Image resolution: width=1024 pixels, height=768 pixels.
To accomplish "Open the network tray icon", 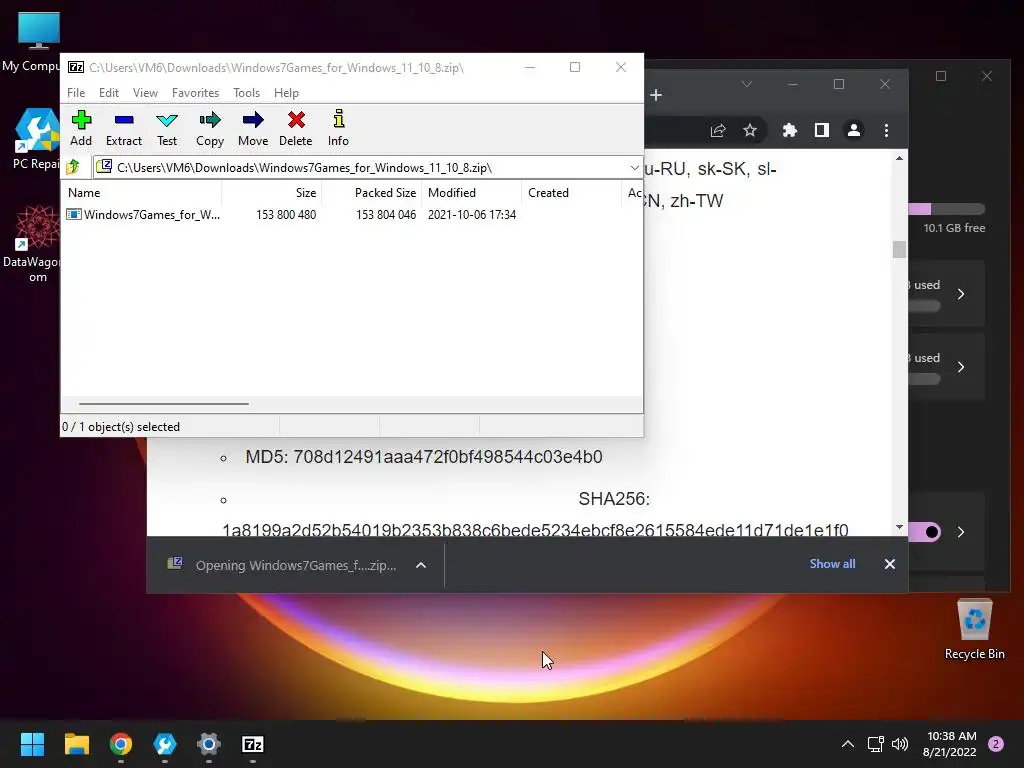I will click(x=875, y=744).
